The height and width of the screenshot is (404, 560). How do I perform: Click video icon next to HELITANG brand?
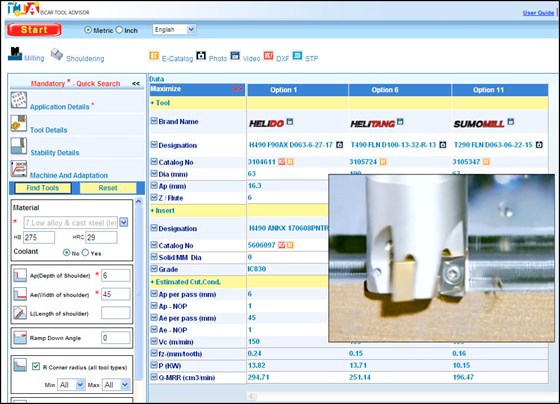[400, 121]
